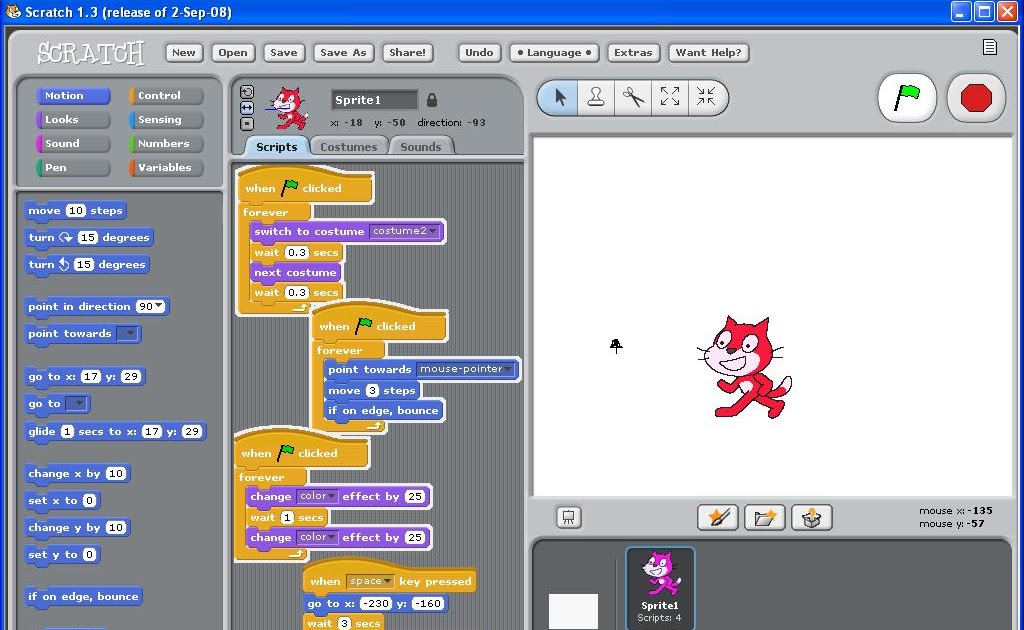1024x630 pixels.
Task: Click the red stop sign
Action: [x=975, y=97]
